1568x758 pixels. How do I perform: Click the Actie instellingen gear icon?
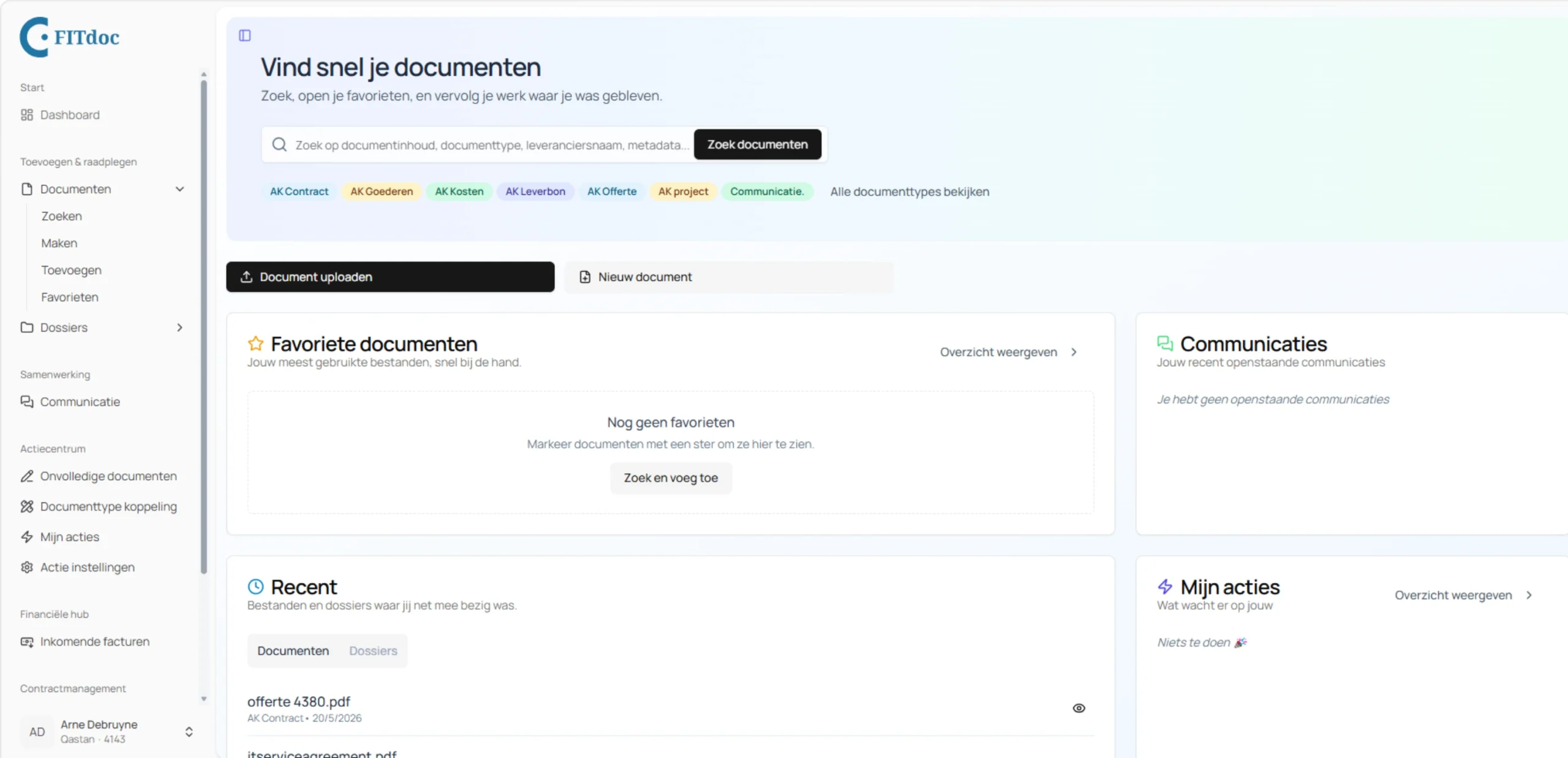tap(26, 568)
